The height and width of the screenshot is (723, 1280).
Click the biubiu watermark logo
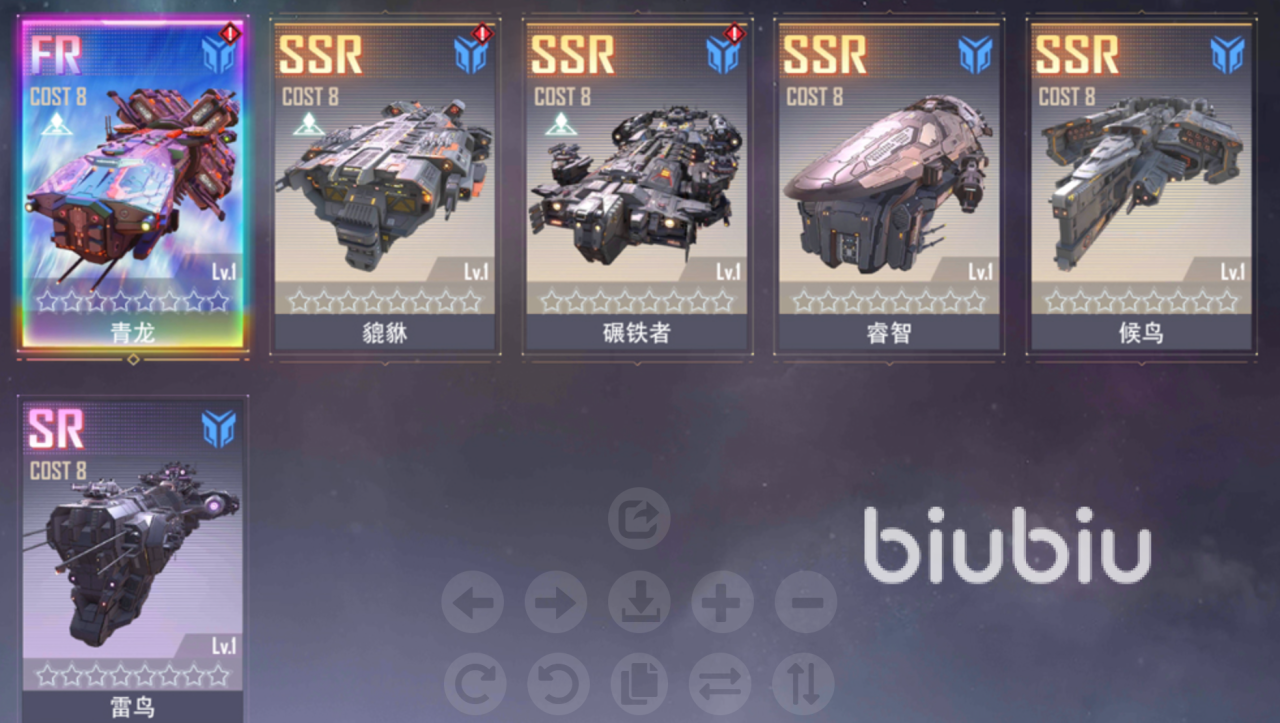coord(1008,546)
